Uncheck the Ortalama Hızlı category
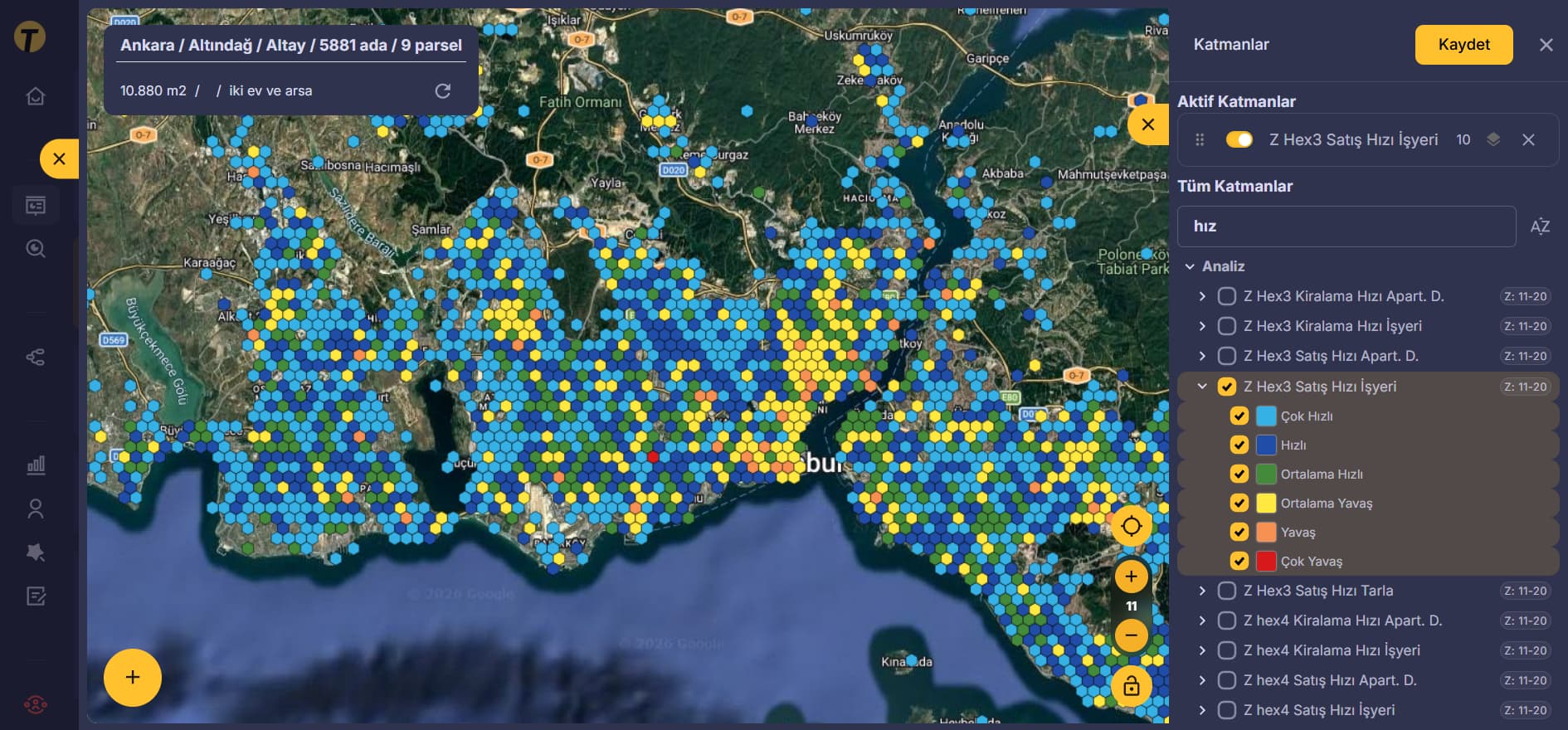 coord(1239,474)
